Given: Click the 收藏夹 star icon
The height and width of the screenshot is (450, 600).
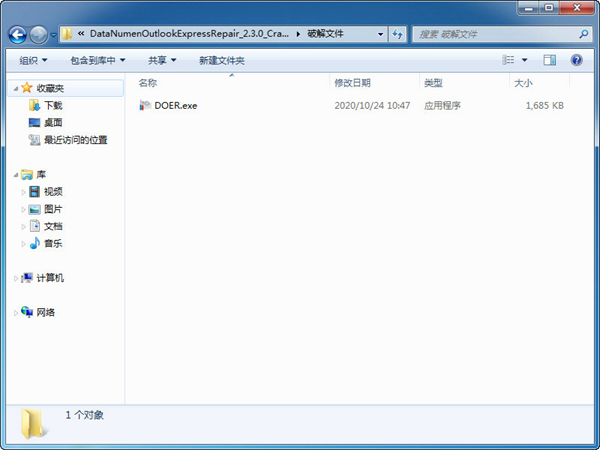Looking at the screenshot, I should (x=27, y=88).
